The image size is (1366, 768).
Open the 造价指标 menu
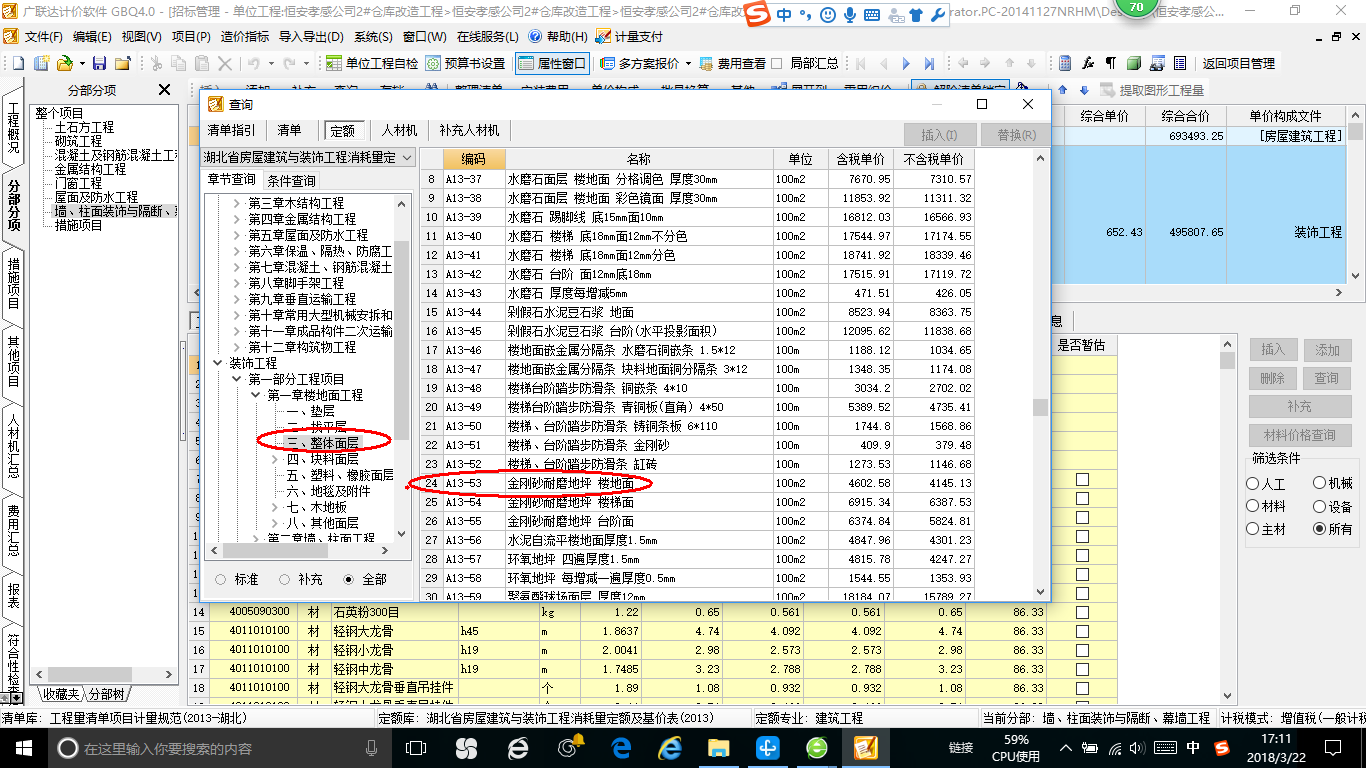tap(245, 36)
